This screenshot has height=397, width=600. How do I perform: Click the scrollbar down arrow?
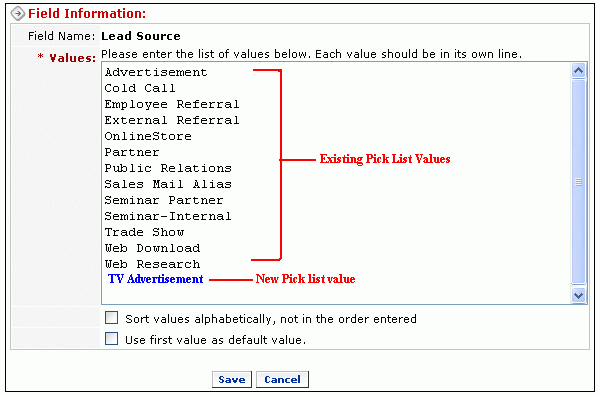coord(579,295)
